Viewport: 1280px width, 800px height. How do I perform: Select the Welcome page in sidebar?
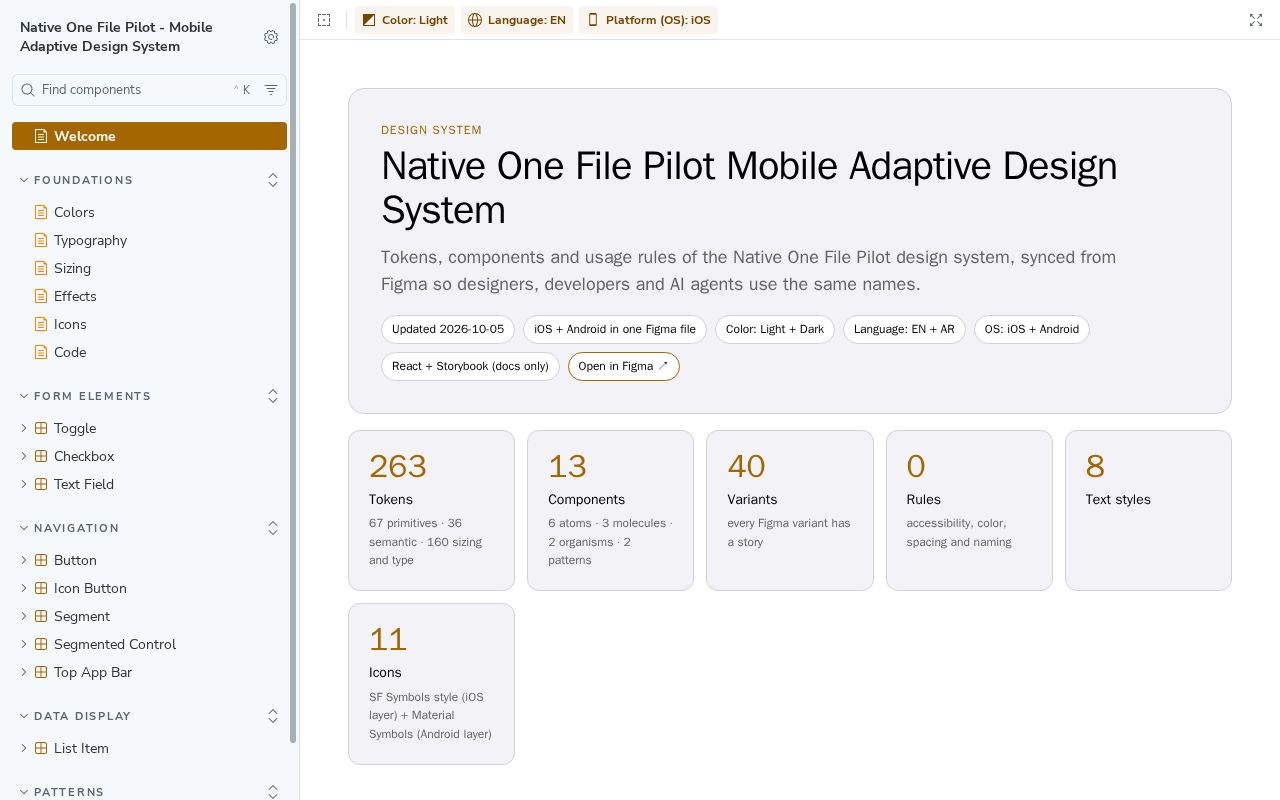pyautogui.click(x=150, y=136)
